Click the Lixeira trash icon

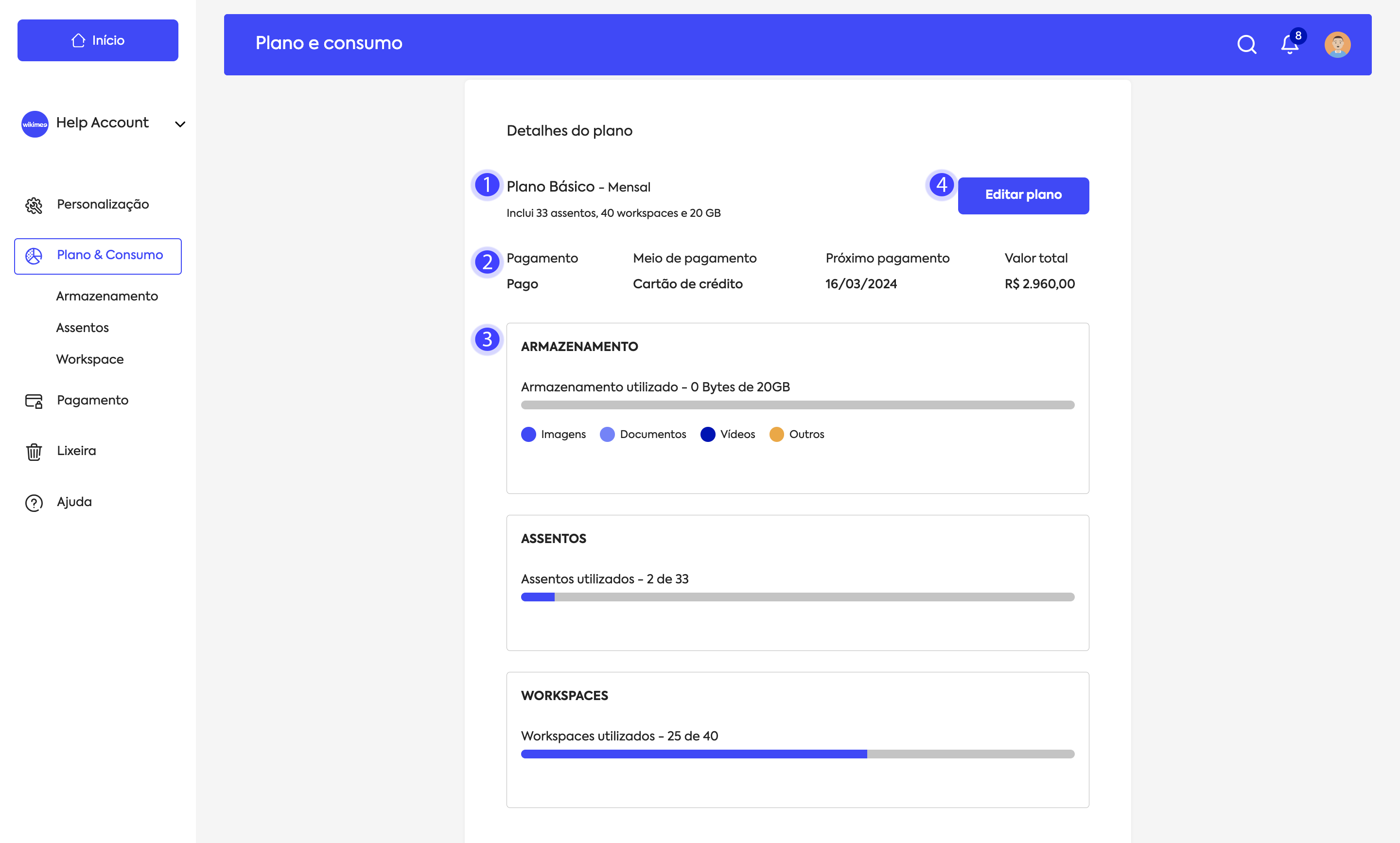pyautogui.click(x=34, y=452)
